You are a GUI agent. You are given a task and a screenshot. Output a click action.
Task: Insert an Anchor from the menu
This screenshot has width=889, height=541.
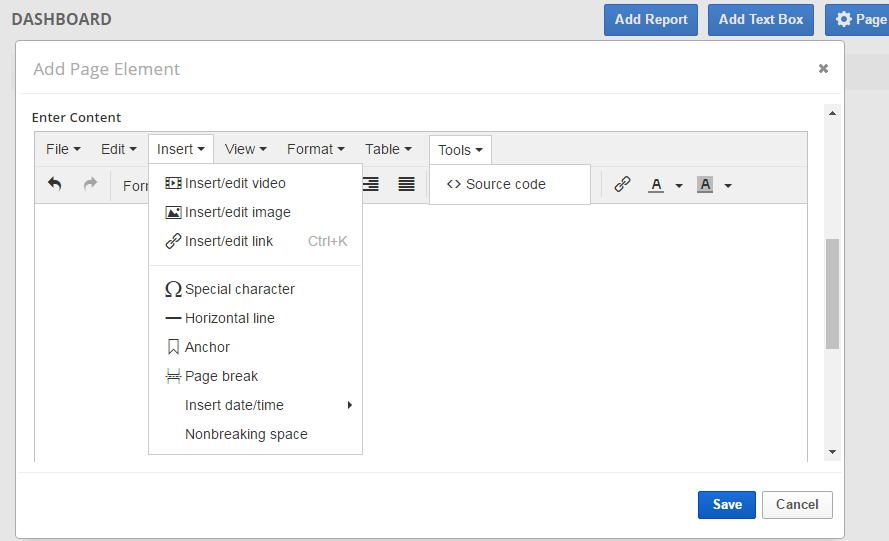pos(207,347)
